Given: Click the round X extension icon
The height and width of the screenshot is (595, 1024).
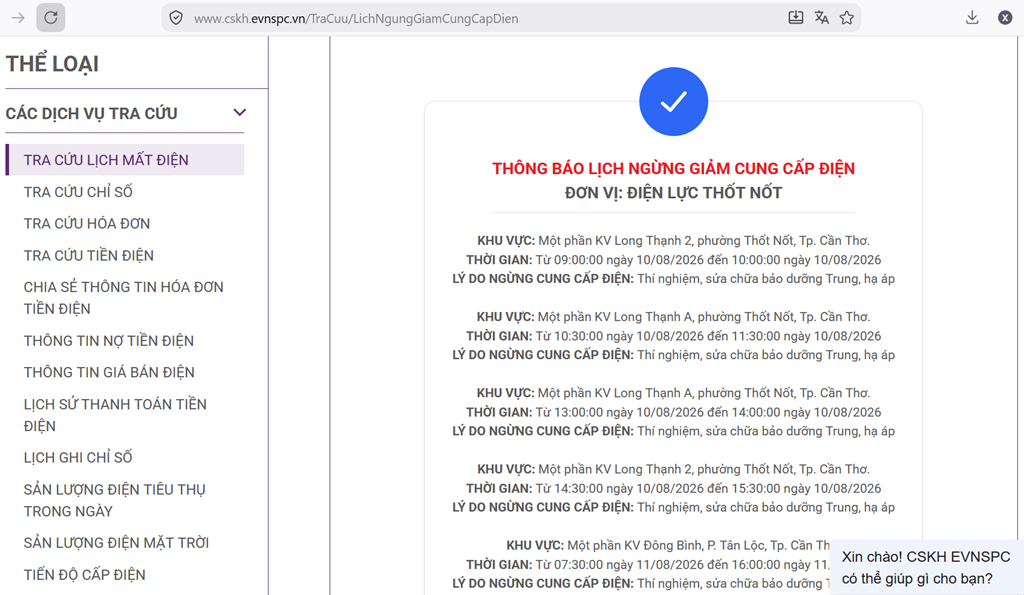Looking at the screenshot, I should 1005,18.
